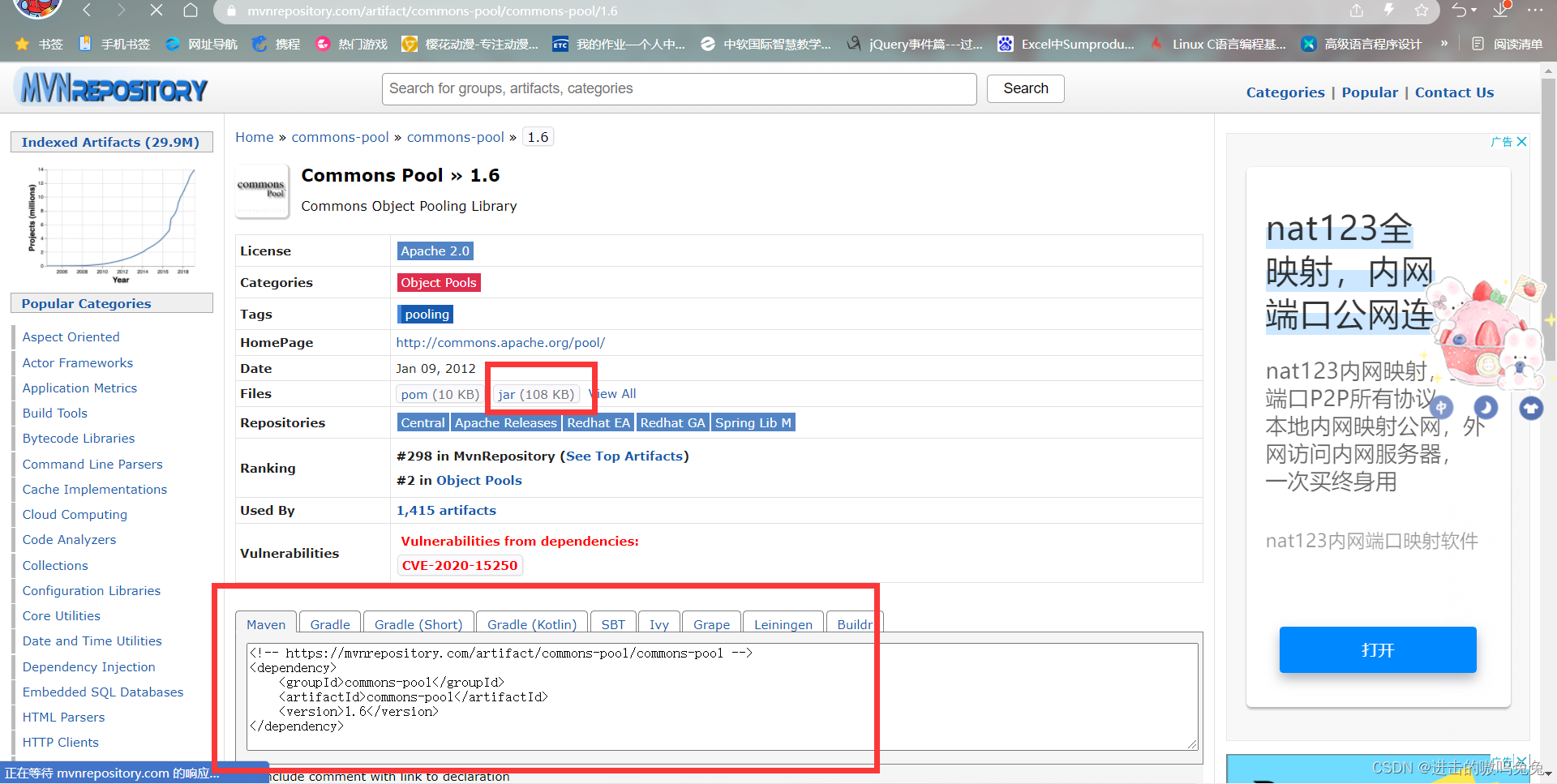Open the pom (10 KB) file
Image resolution: width=1557 pixels, height=784 pixels.
(x=440, y=394)
